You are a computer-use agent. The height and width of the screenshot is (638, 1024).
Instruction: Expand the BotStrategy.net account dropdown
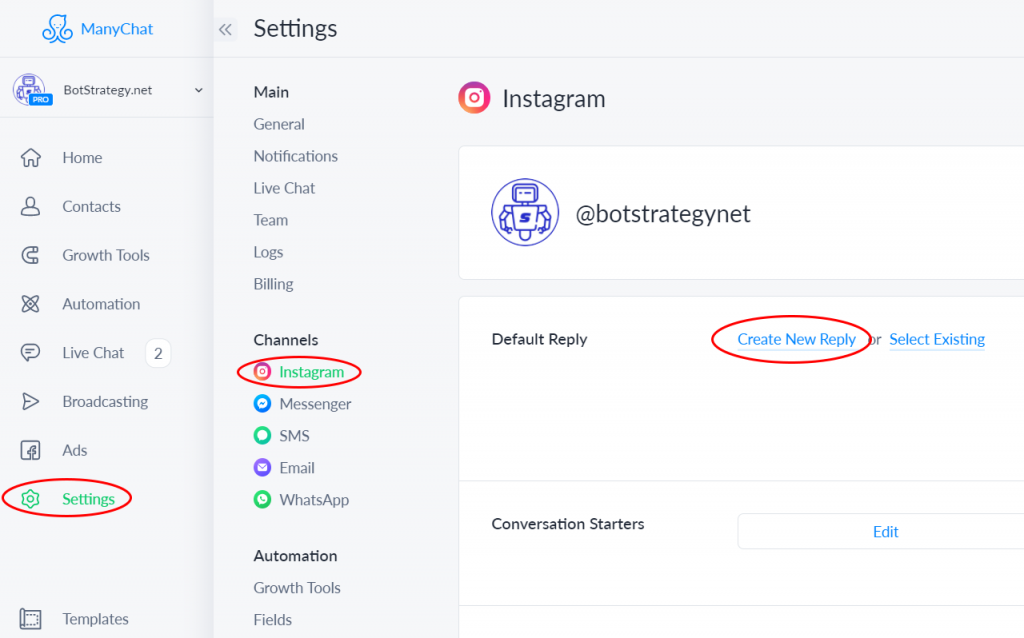click(x=198, y=90)
